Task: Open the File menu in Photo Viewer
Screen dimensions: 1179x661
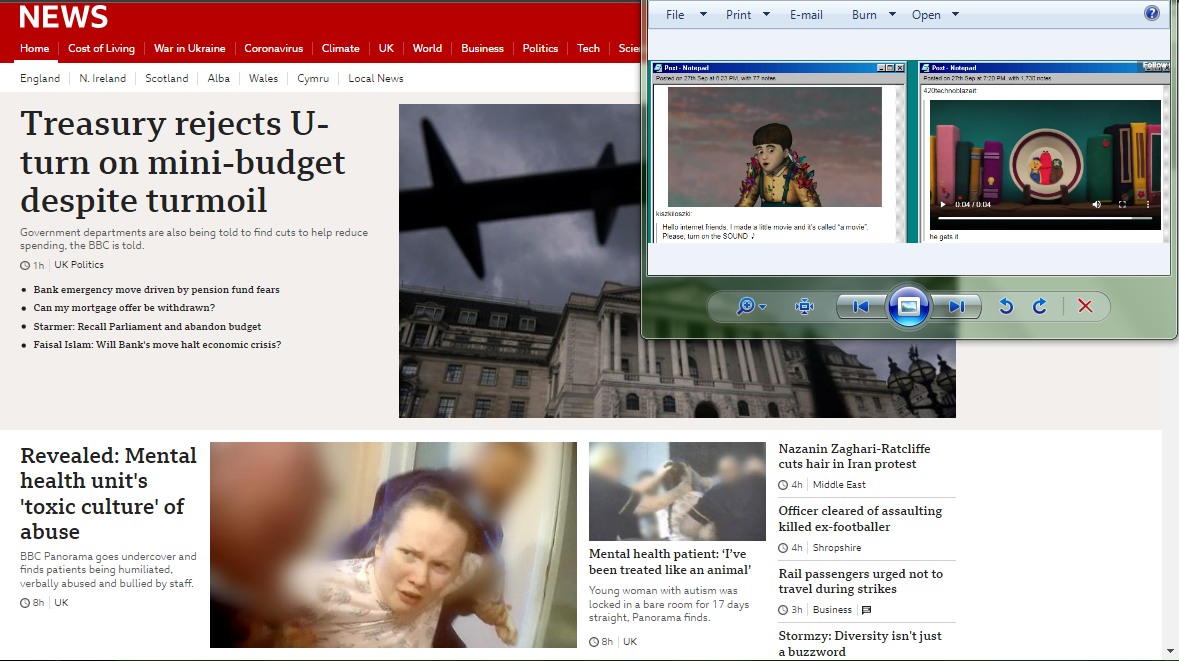Action: point(675,14)
